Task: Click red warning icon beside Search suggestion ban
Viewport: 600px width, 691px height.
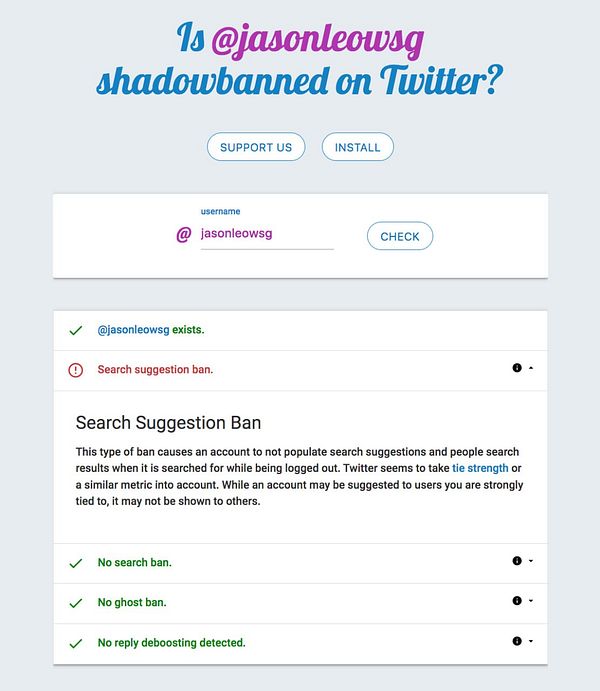Action: [76, 370]
